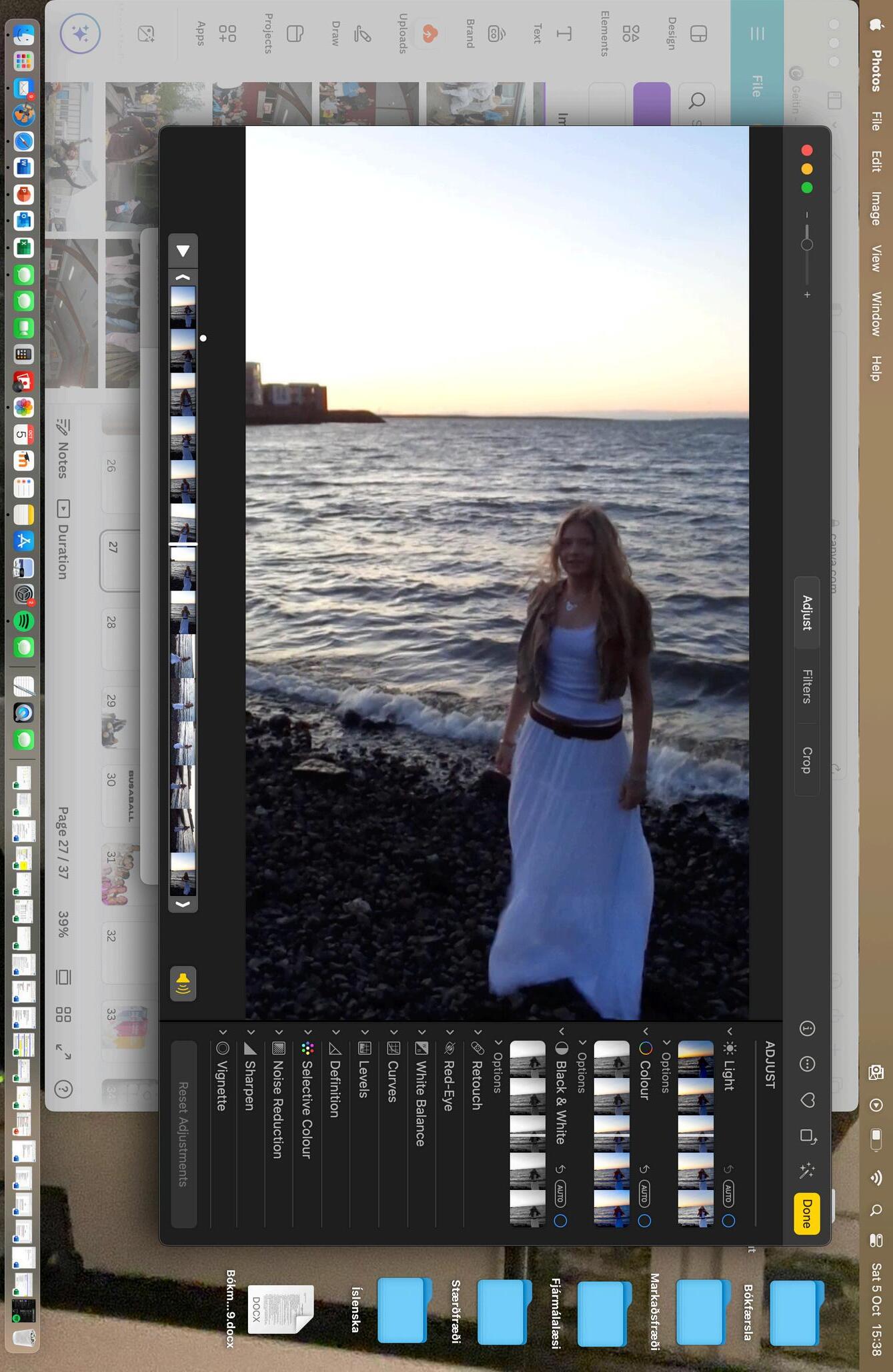Open Canva Magic sparkle assistant icon
Image resolution: width=893 pixels, height=1372 pixels.
tap(80, 33)
